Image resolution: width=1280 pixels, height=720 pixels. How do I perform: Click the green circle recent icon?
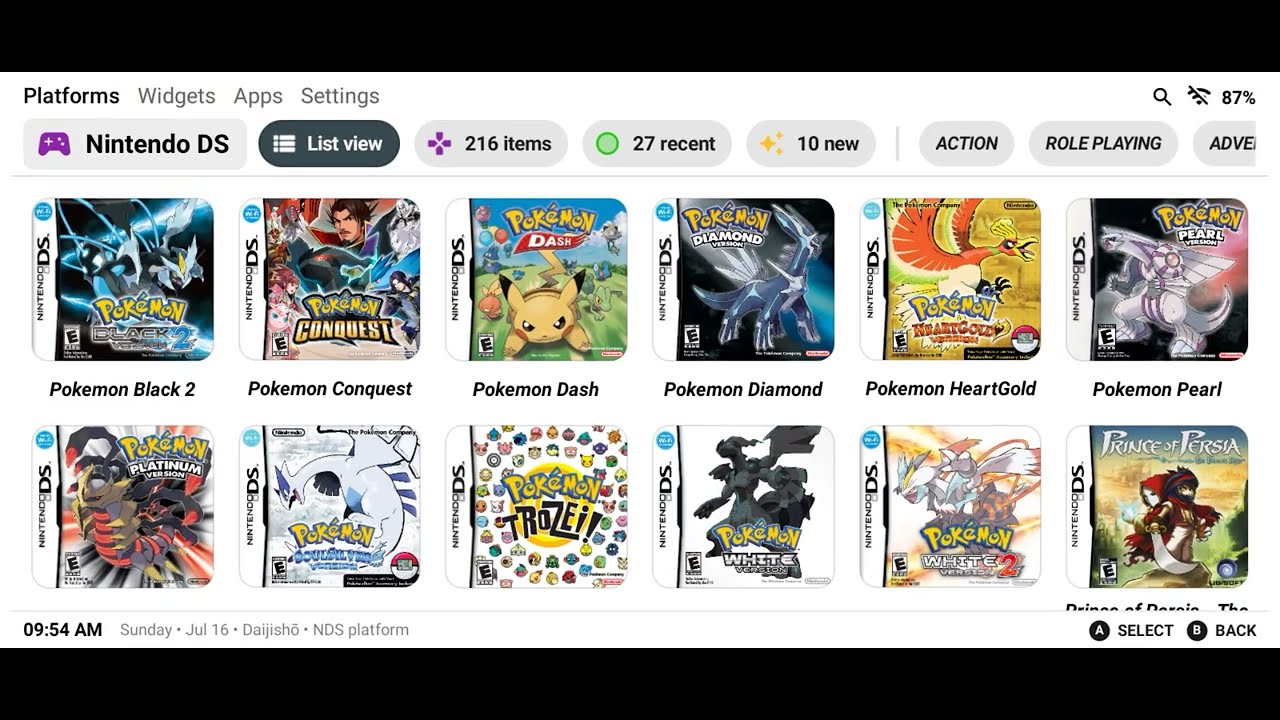point(607,144)
